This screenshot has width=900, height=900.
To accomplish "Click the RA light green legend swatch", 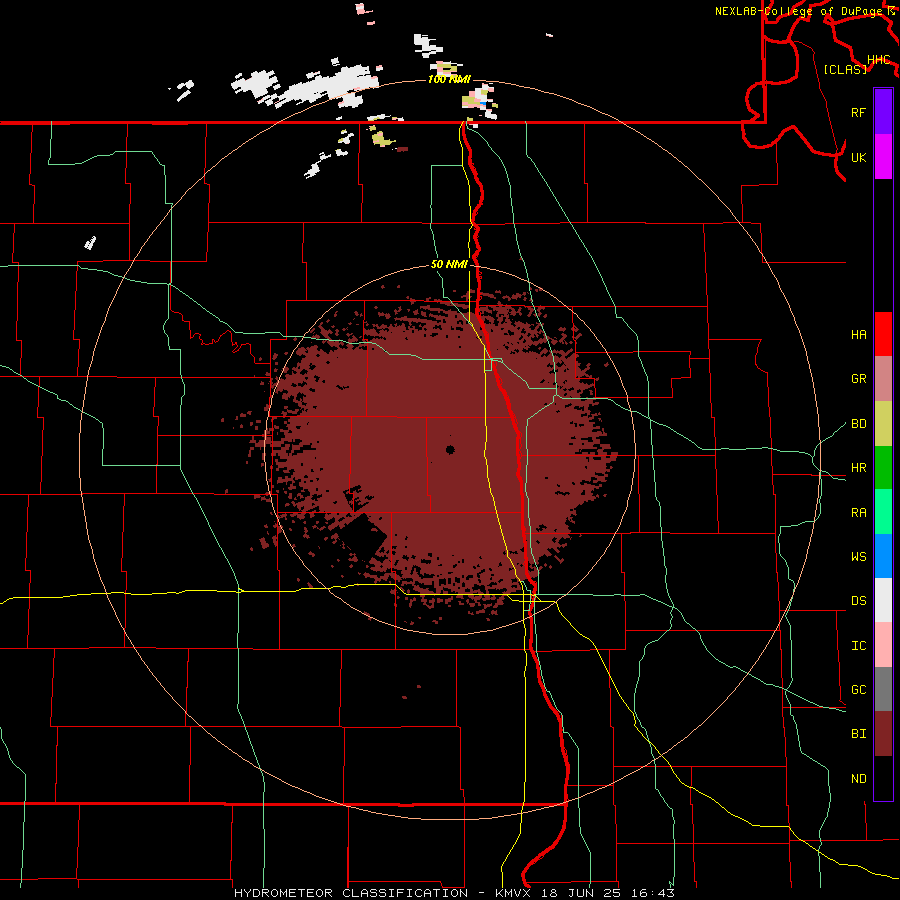I will pos(883,512).
